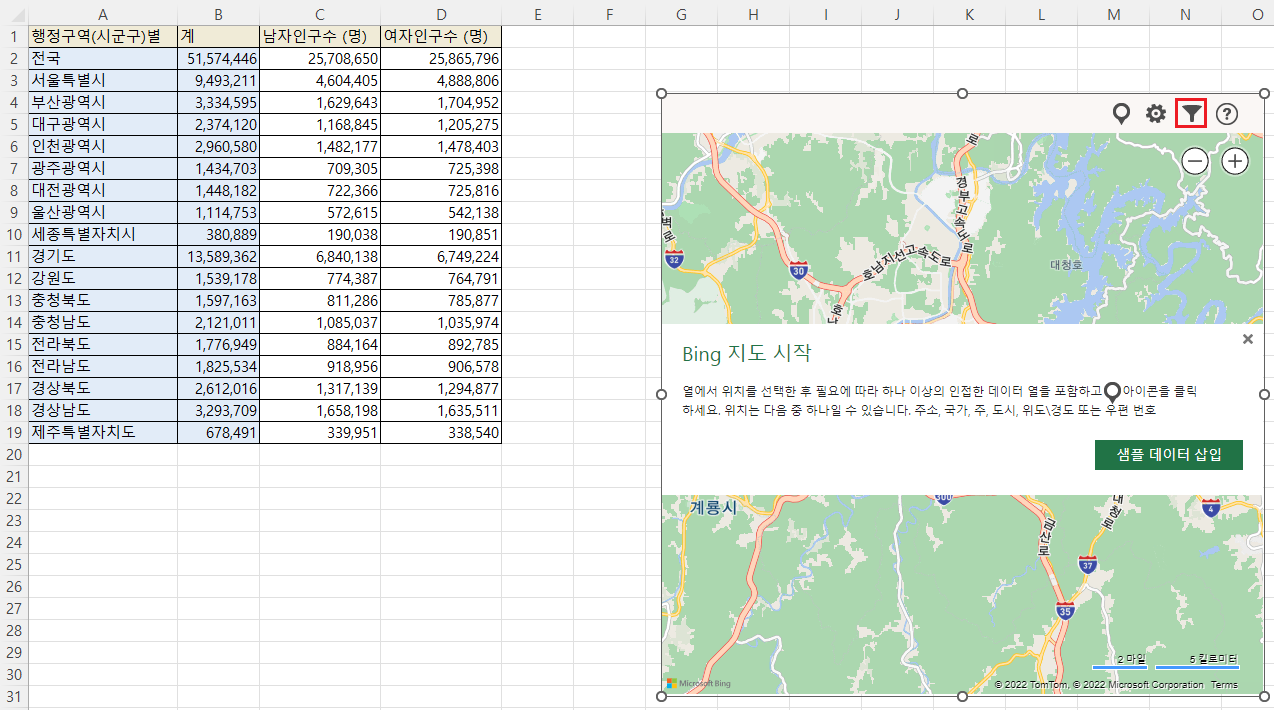The width and height of the screenshot is (1274, 710).
Task: Open Bing Maps settings gear
Action: click(1156, 114)
